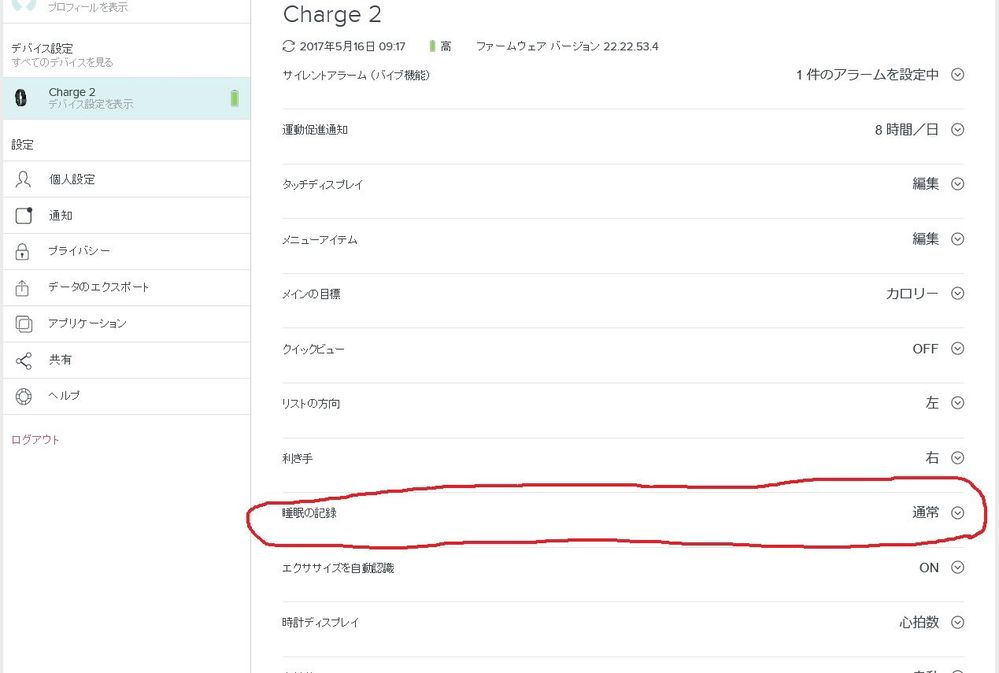Image resolution: width=999 pixels, height=673 pixels.
Task: Open ヘルプ in the settings menu
Action: (x=126, y=396)
